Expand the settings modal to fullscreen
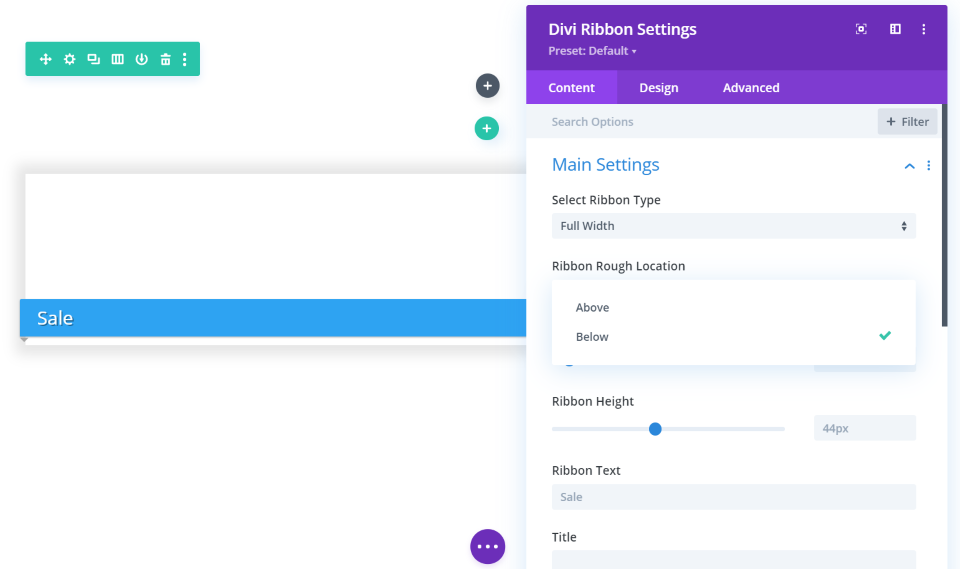The width and height of the screenshot is (960, 569). click(x=861, y=29)
